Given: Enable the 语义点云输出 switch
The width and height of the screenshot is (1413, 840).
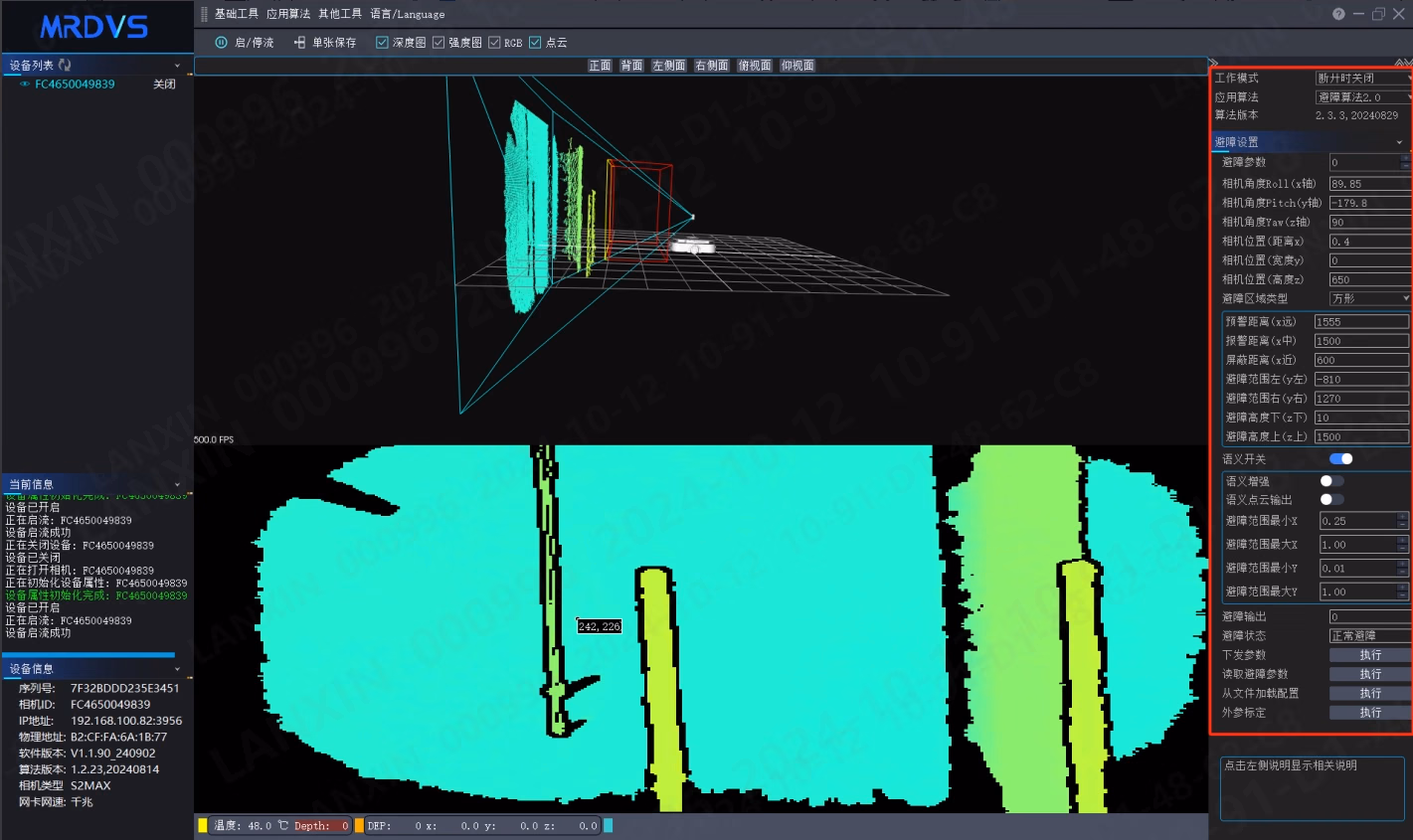Looking at the screenshot, I should [x=1332, y=500].
